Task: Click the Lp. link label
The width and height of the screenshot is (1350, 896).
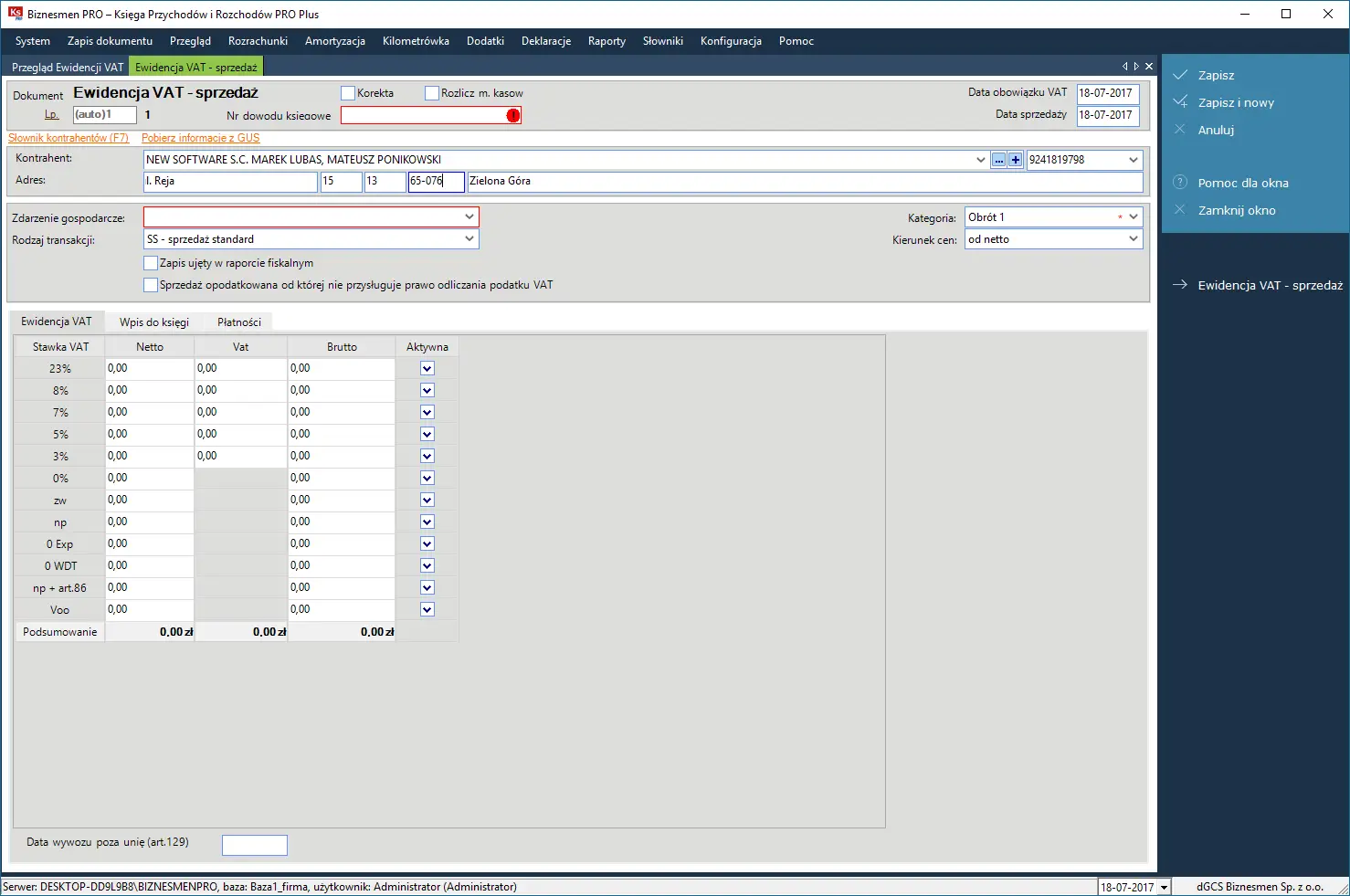Action: click(52, 115)
